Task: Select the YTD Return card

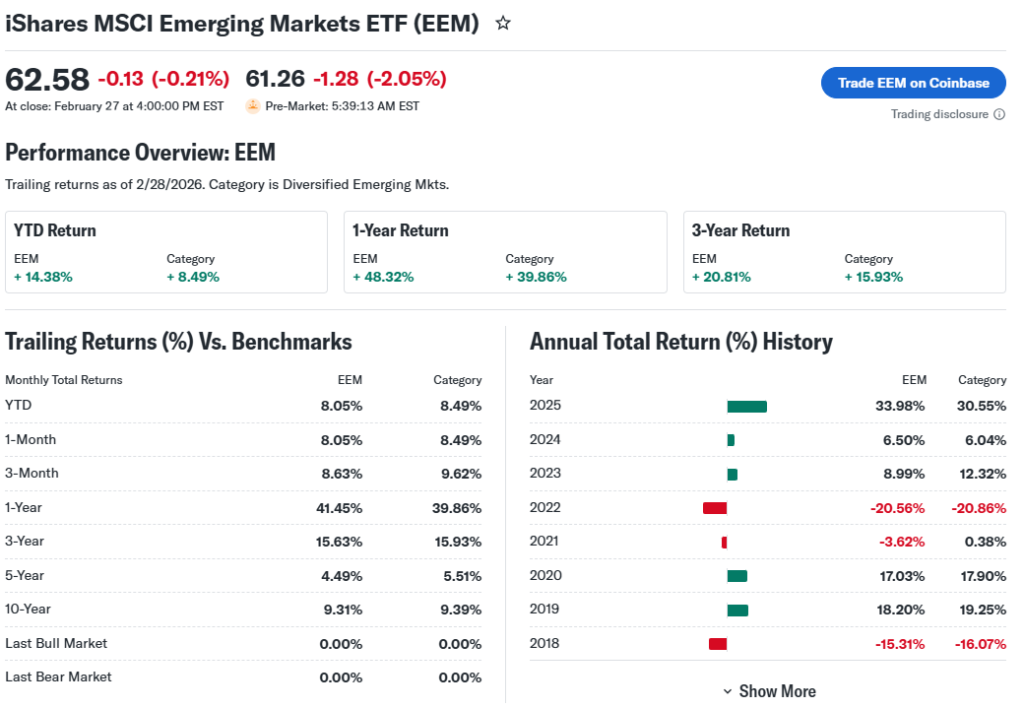Action: coord(166,252)
